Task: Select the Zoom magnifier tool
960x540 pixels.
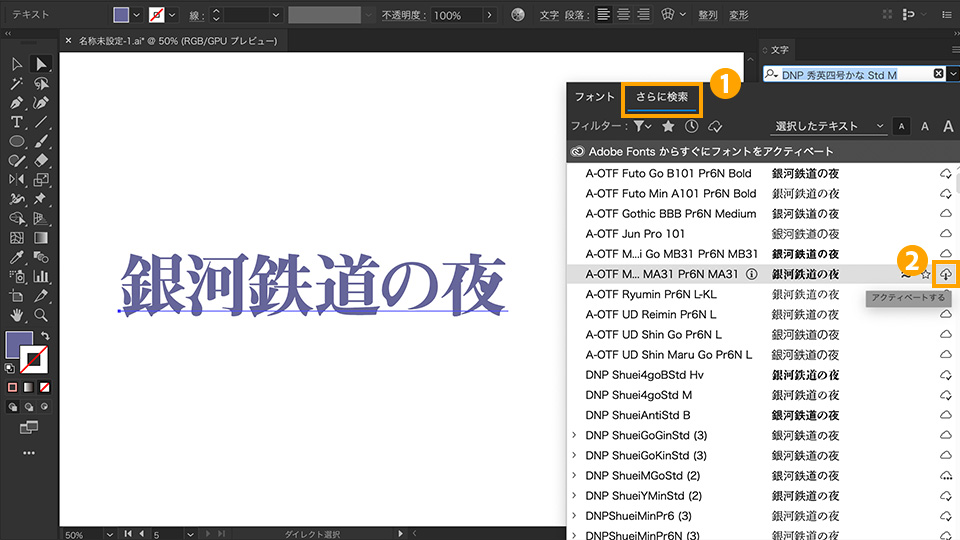Action: tap(41, 315)
